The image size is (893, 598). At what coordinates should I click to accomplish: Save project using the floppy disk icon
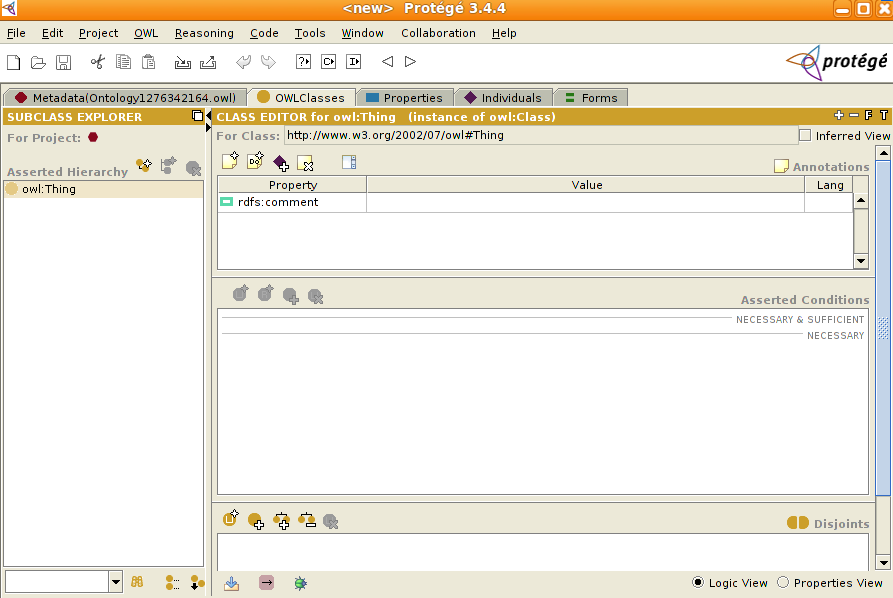[x=63, y=62]
